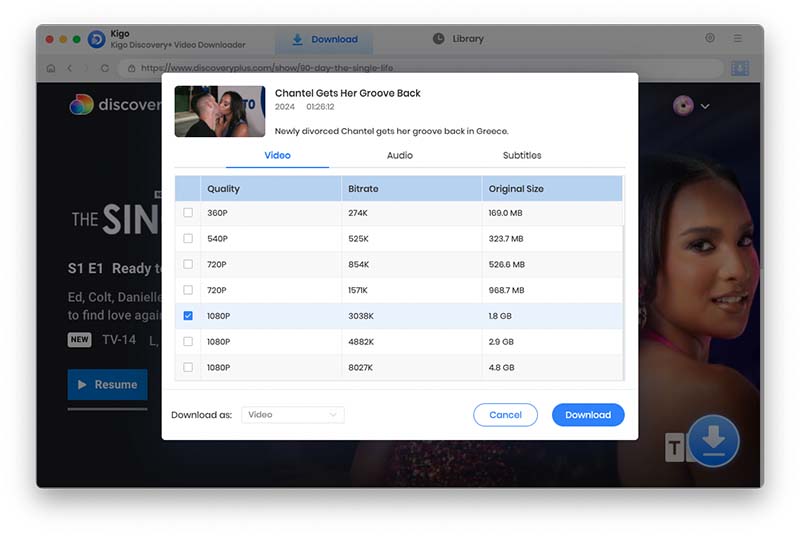Check the 1080P 8027K row

tap(188, 367)
